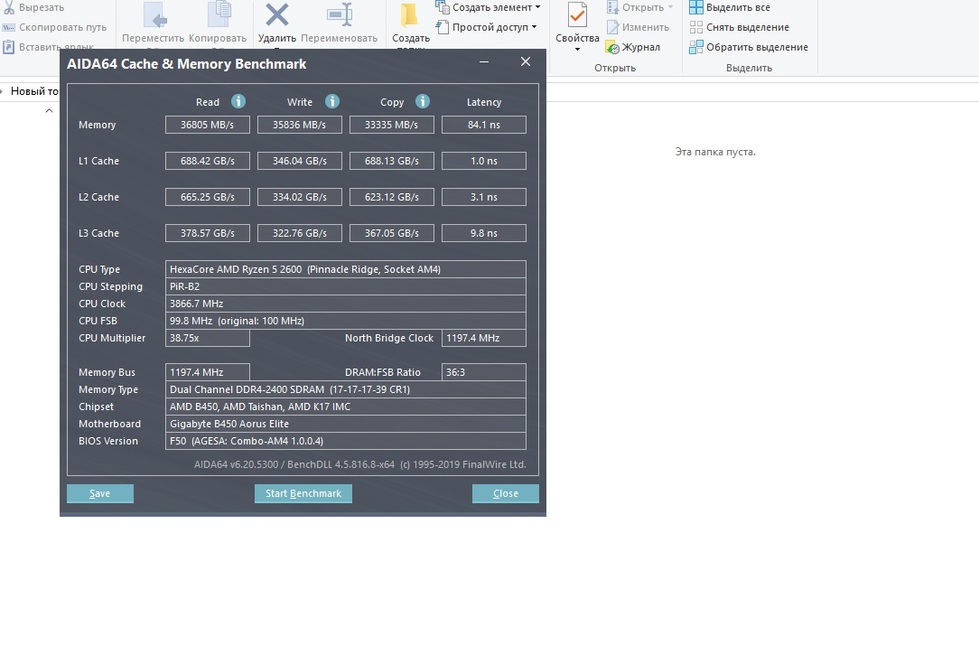Click the L2 Cache Copy value 623.12 GB/s
This screenshot has width=979, height=664.
coord(391,197)
